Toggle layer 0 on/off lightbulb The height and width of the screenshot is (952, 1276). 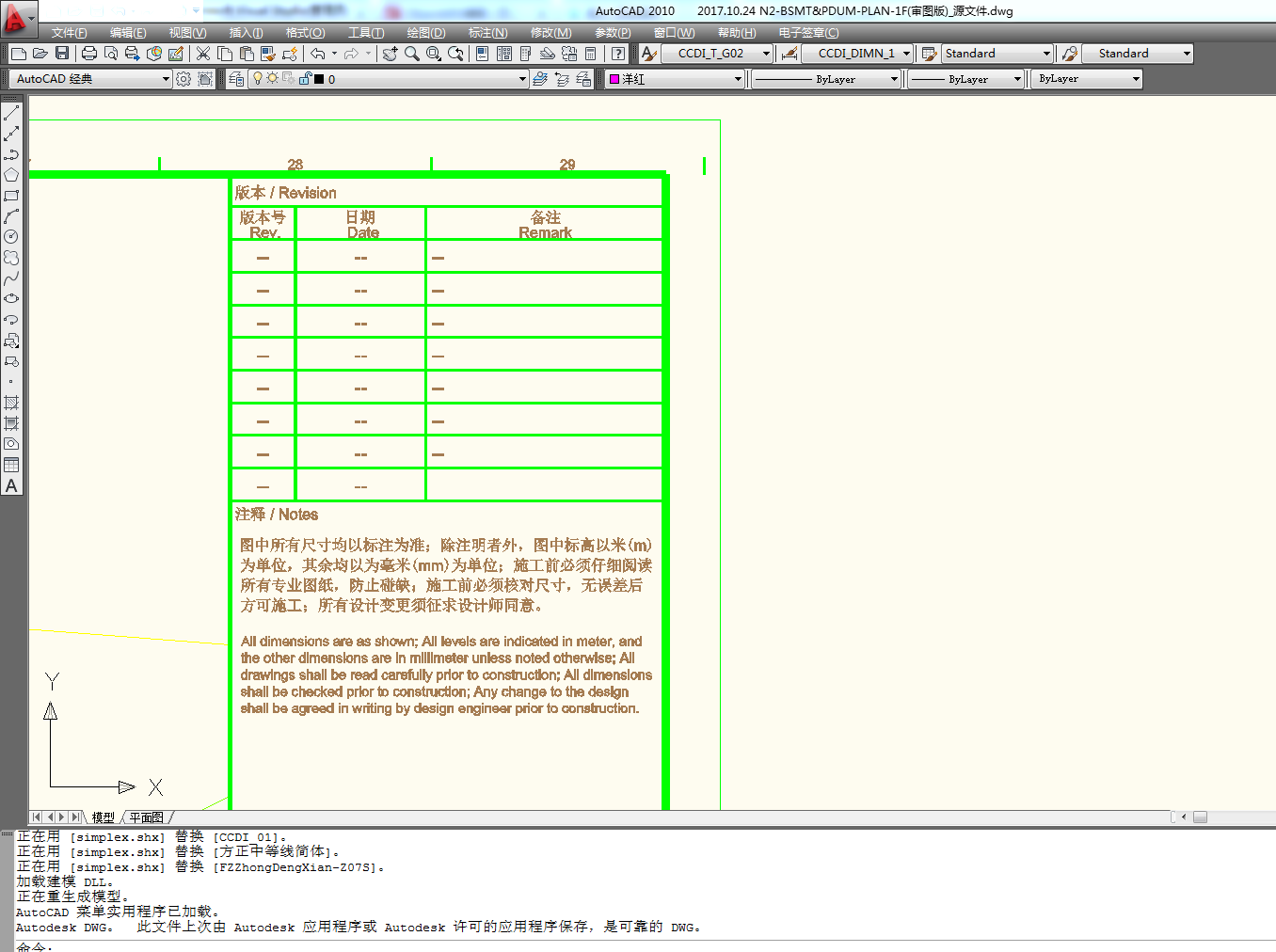pyautogui.click(x=258, y=79)
